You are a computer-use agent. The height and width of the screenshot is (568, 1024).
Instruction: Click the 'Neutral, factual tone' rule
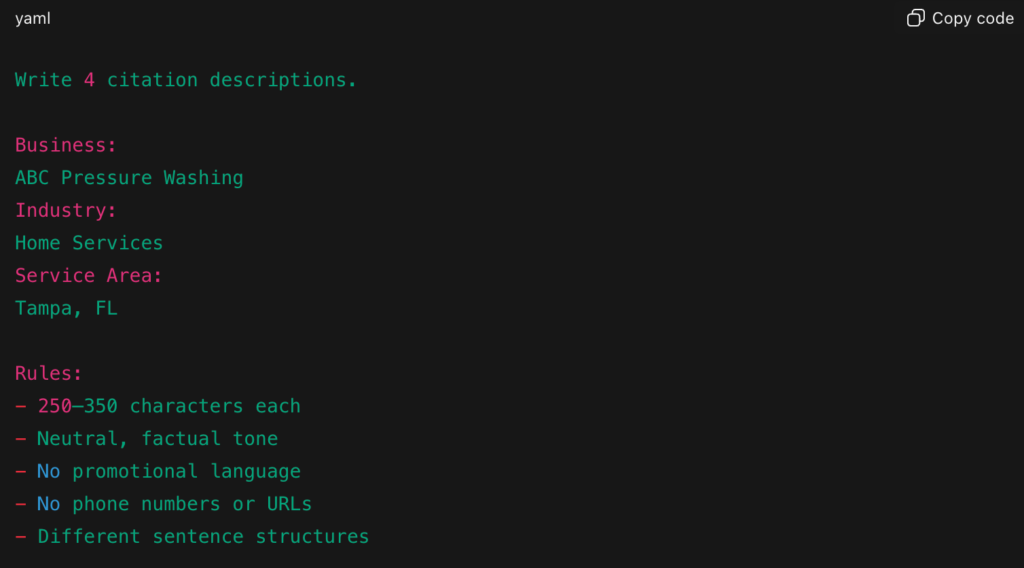[157, 438]
